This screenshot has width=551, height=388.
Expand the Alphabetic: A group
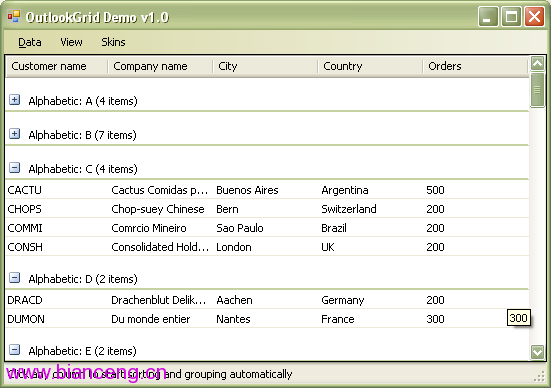tap(14, 100)
